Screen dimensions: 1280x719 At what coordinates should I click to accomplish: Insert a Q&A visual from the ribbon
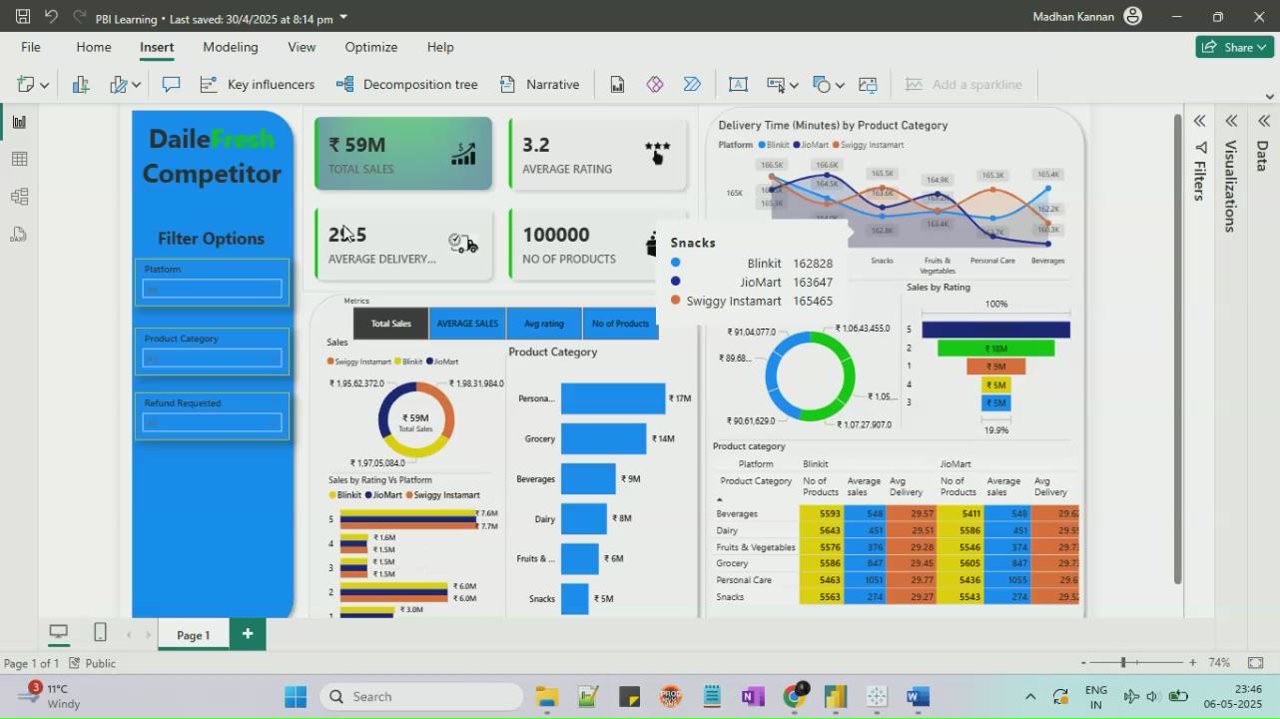point(171,85)
